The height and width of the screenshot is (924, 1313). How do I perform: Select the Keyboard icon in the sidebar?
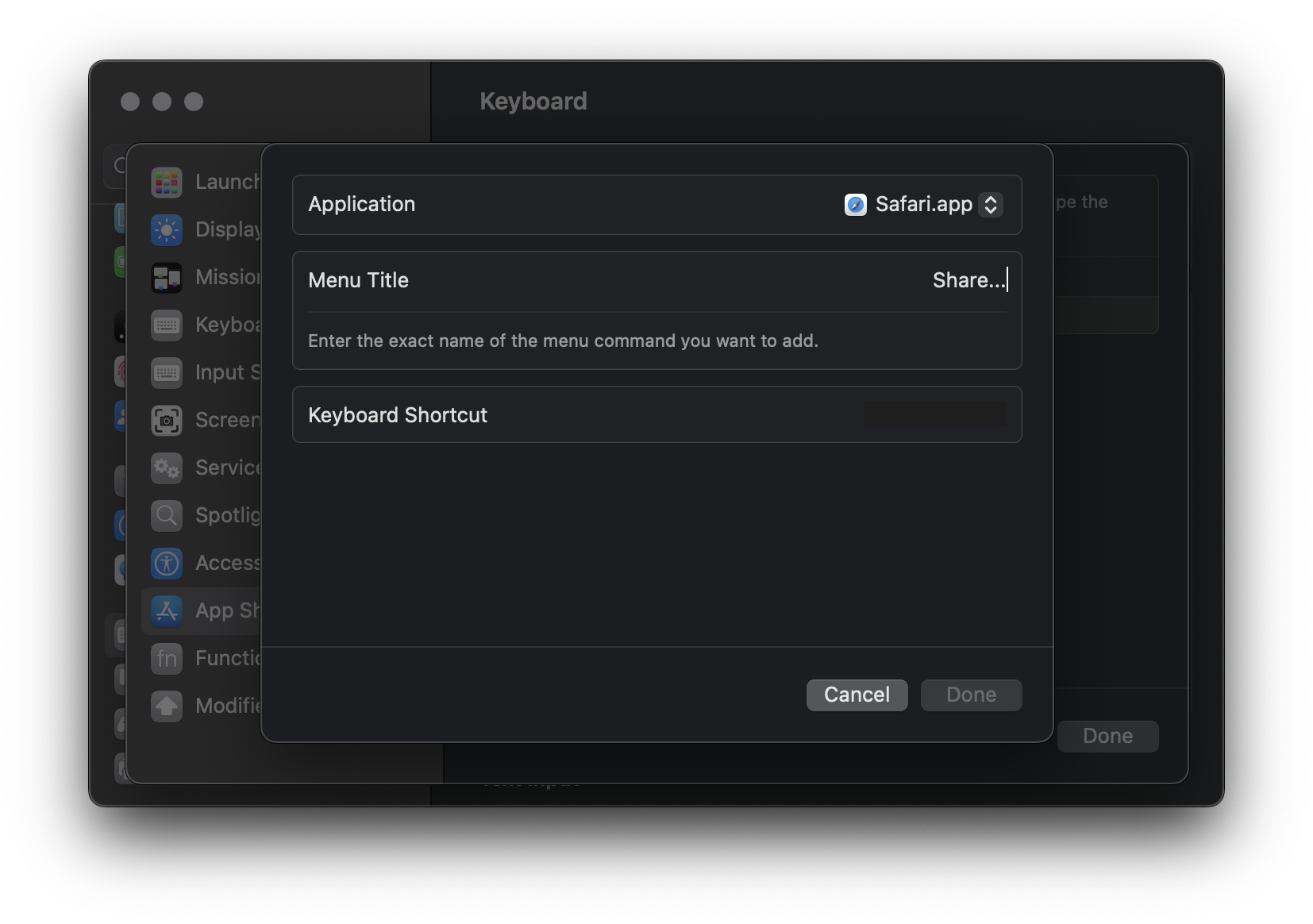(167, 325)
